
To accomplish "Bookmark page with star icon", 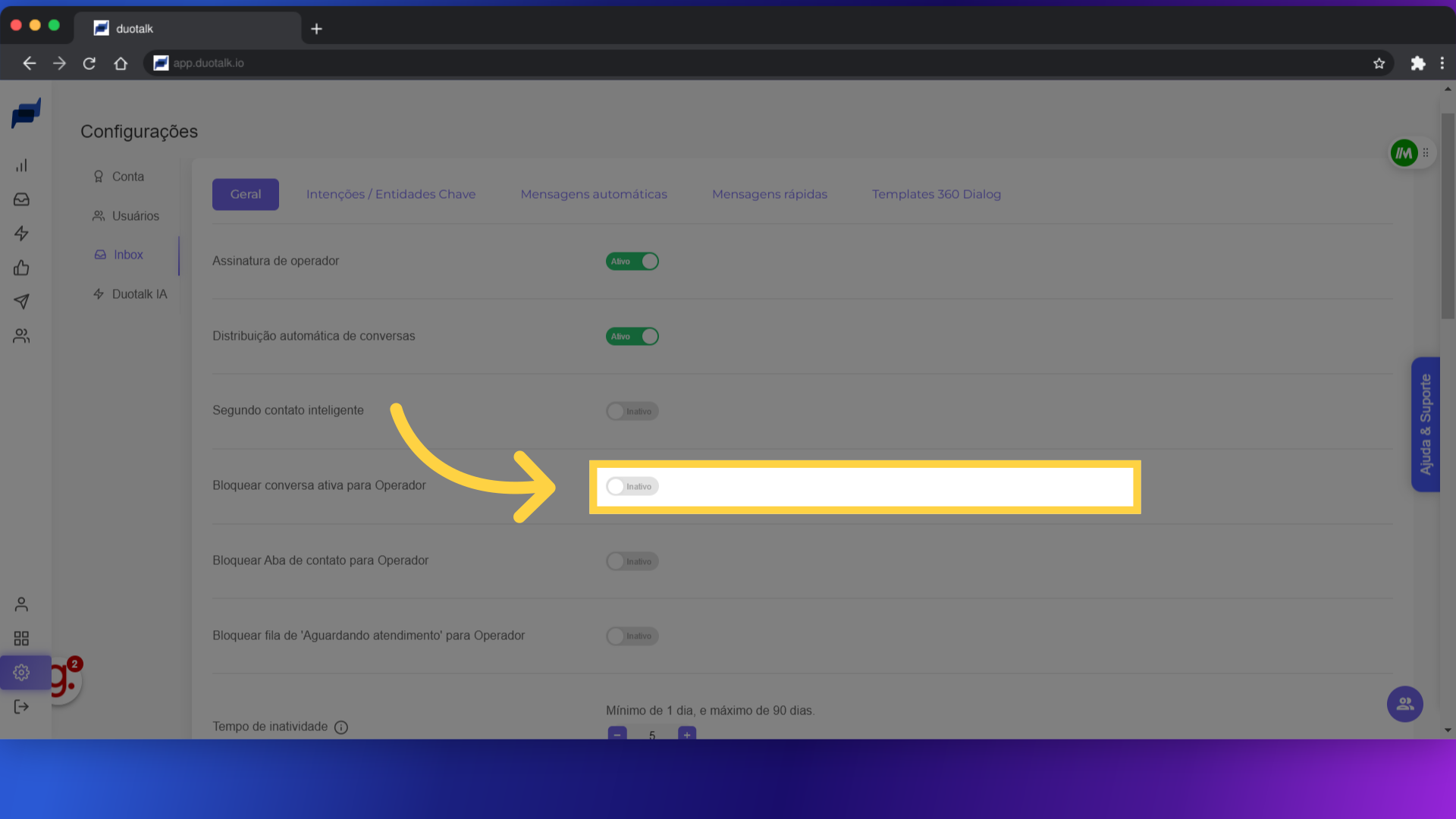I will [x=1379, y=63].
